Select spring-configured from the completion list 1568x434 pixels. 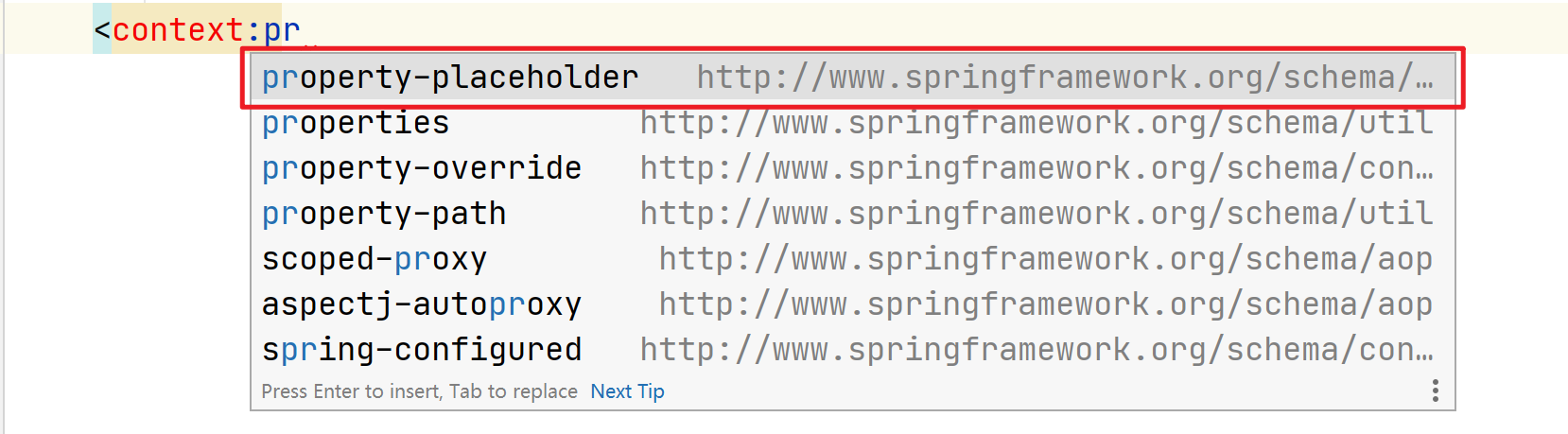[x=422, y=350]
